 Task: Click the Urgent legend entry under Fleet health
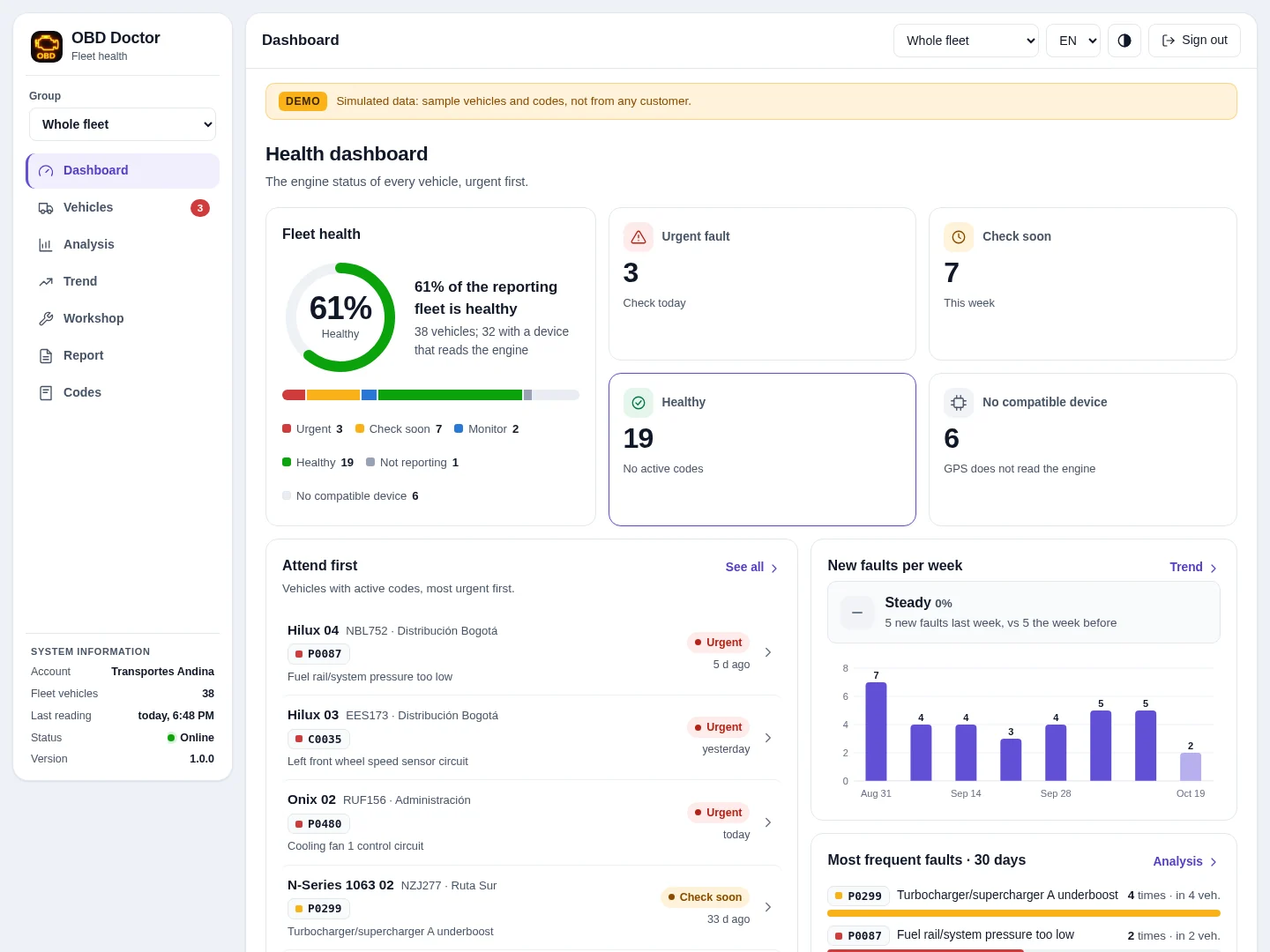312,429
